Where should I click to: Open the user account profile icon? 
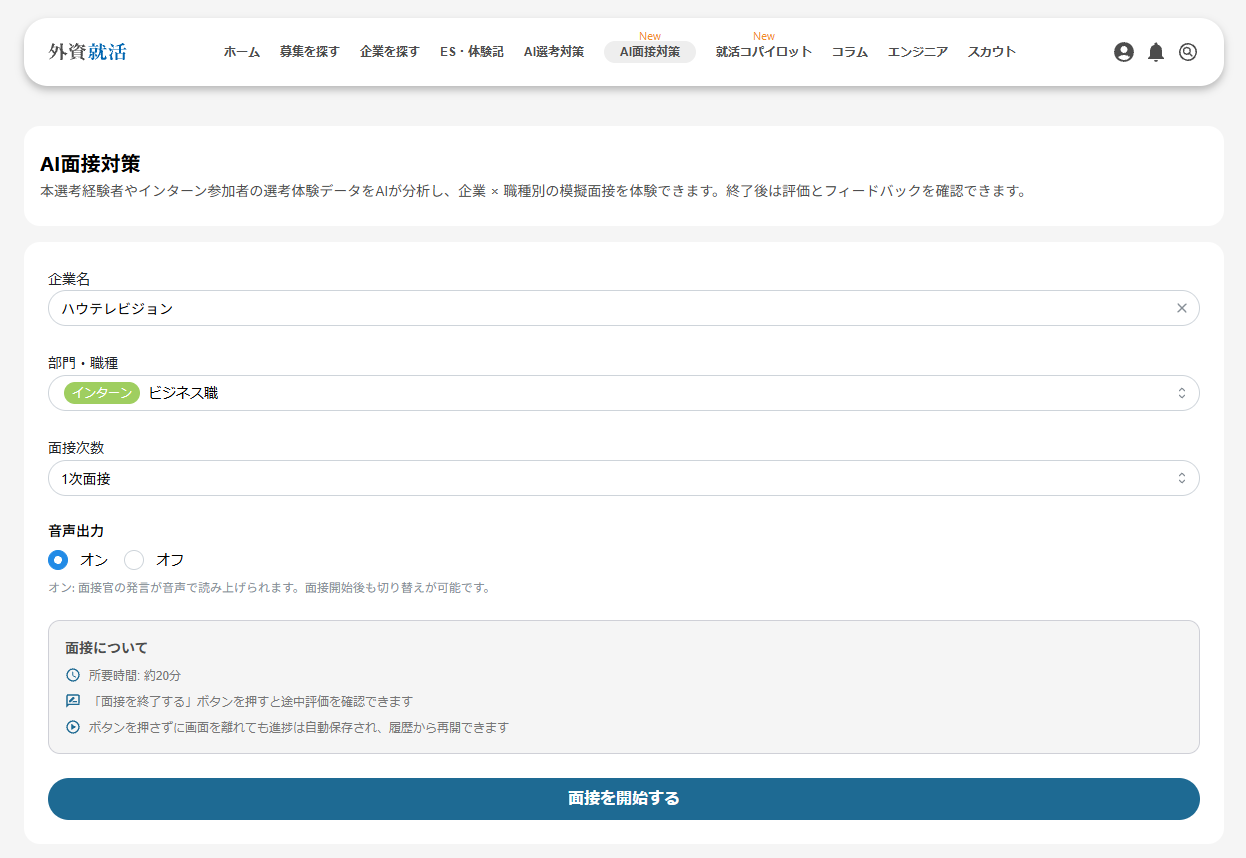point(1124,52)
